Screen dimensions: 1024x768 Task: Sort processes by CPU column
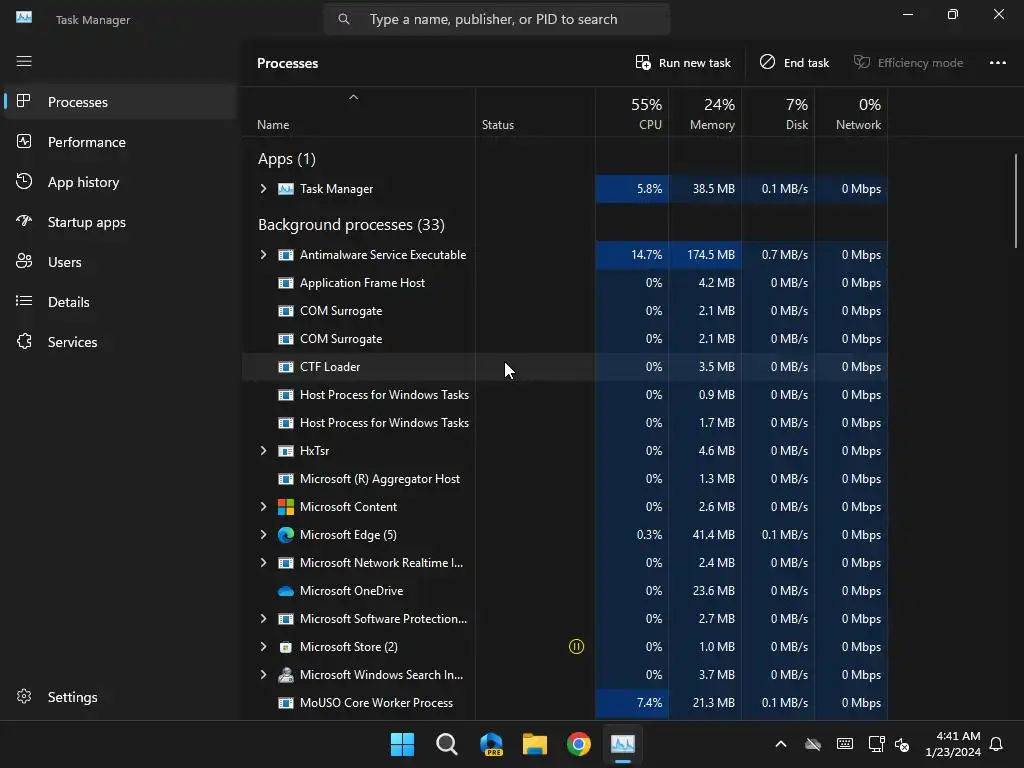point(632,112)
